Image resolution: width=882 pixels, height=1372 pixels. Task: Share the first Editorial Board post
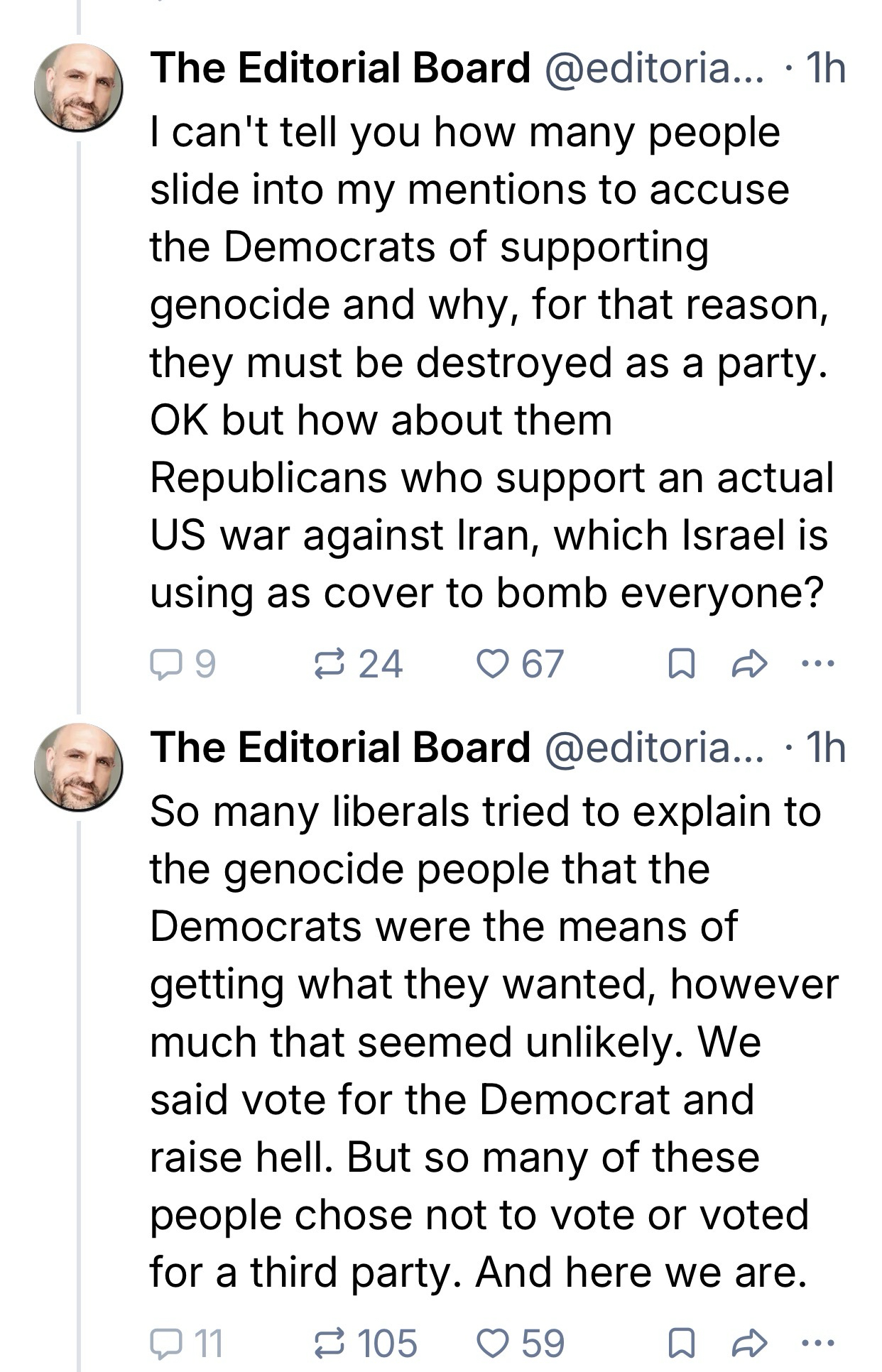click(750, 664)
